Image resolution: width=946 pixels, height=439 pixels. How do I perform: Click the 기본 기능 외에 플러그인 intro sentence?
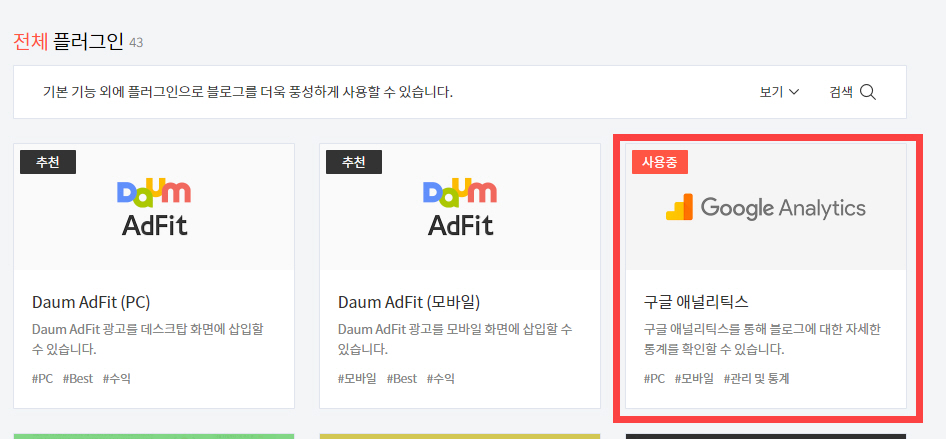click(248, 92)
